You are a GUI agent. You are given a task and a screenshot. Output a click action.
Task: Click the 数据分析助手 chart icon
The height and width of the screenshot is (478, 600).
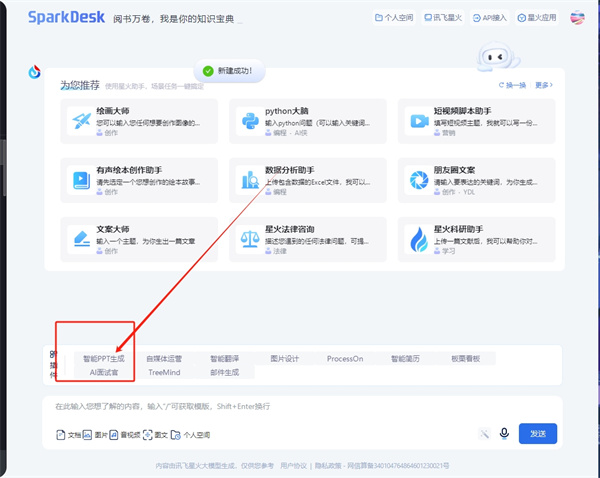click(250, 180)
